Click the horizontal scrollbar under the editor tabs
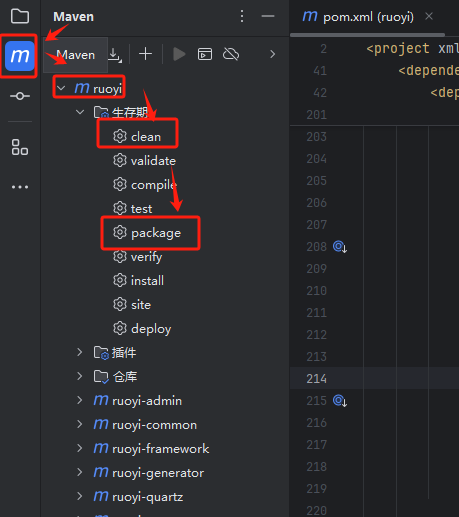This screenshot has width=459, height=517. click(367, 35)
